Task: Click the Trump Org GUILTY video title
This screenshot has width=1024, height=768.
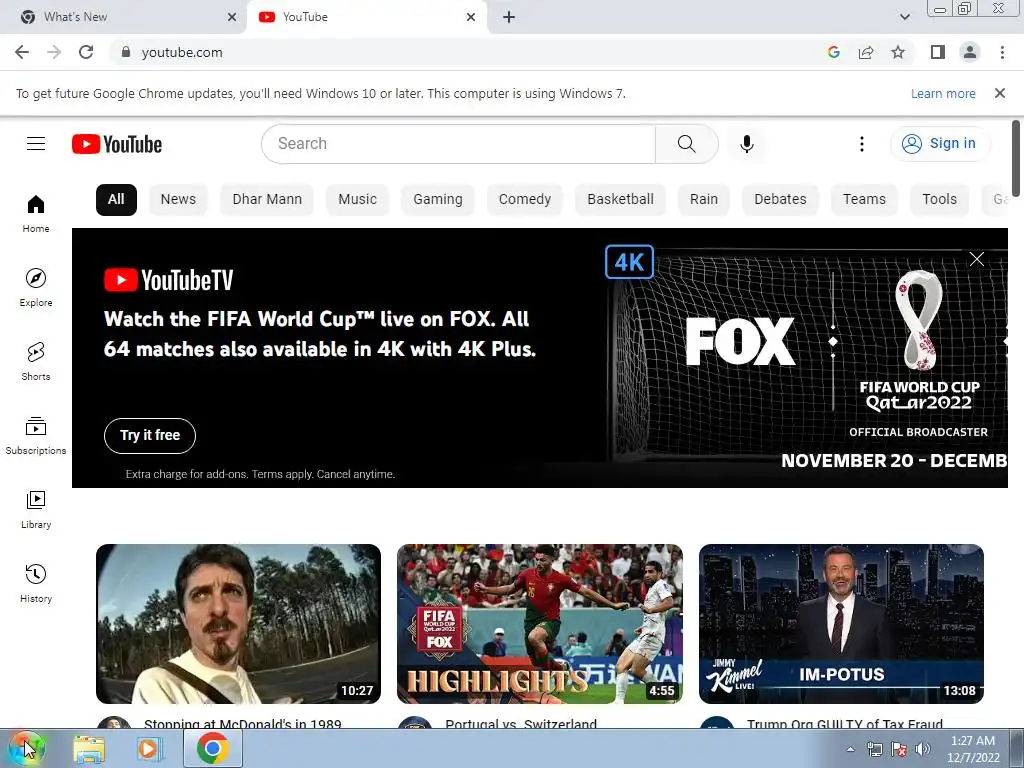Action: pos(845,723)
